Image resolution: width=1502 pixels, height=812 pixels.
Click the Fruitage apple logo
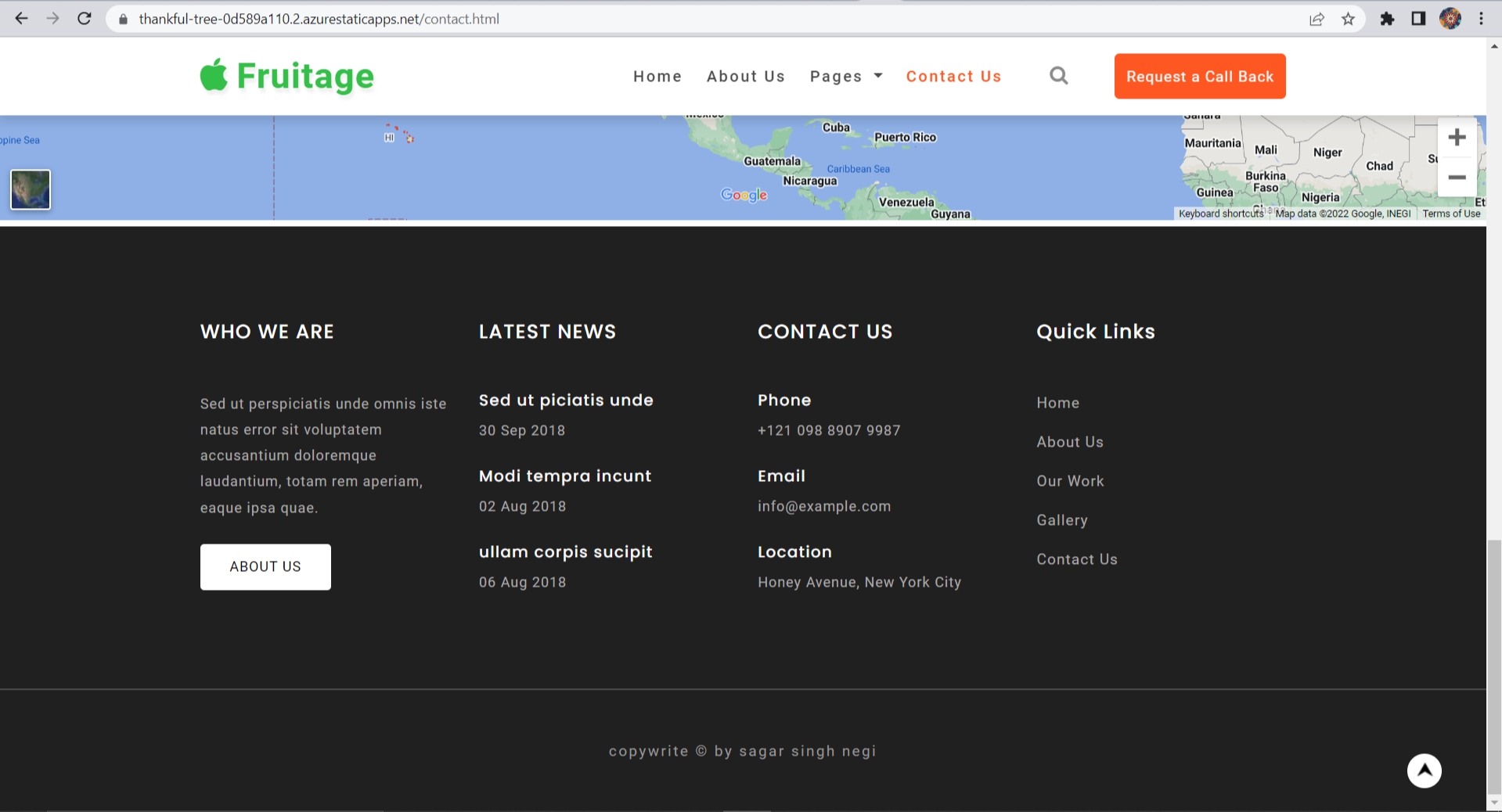click(x=214, y=75)
